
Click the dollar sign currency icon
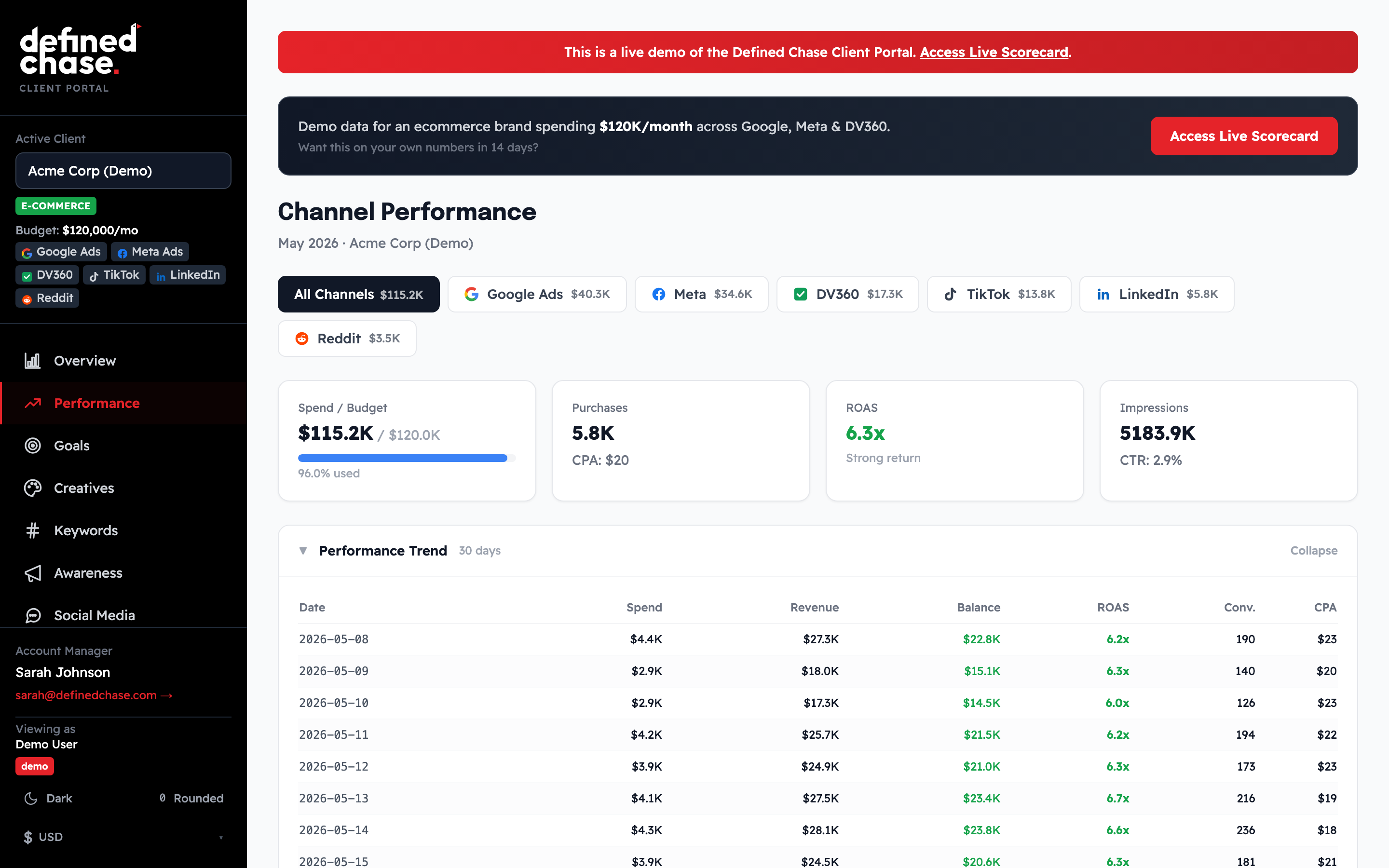27,837
